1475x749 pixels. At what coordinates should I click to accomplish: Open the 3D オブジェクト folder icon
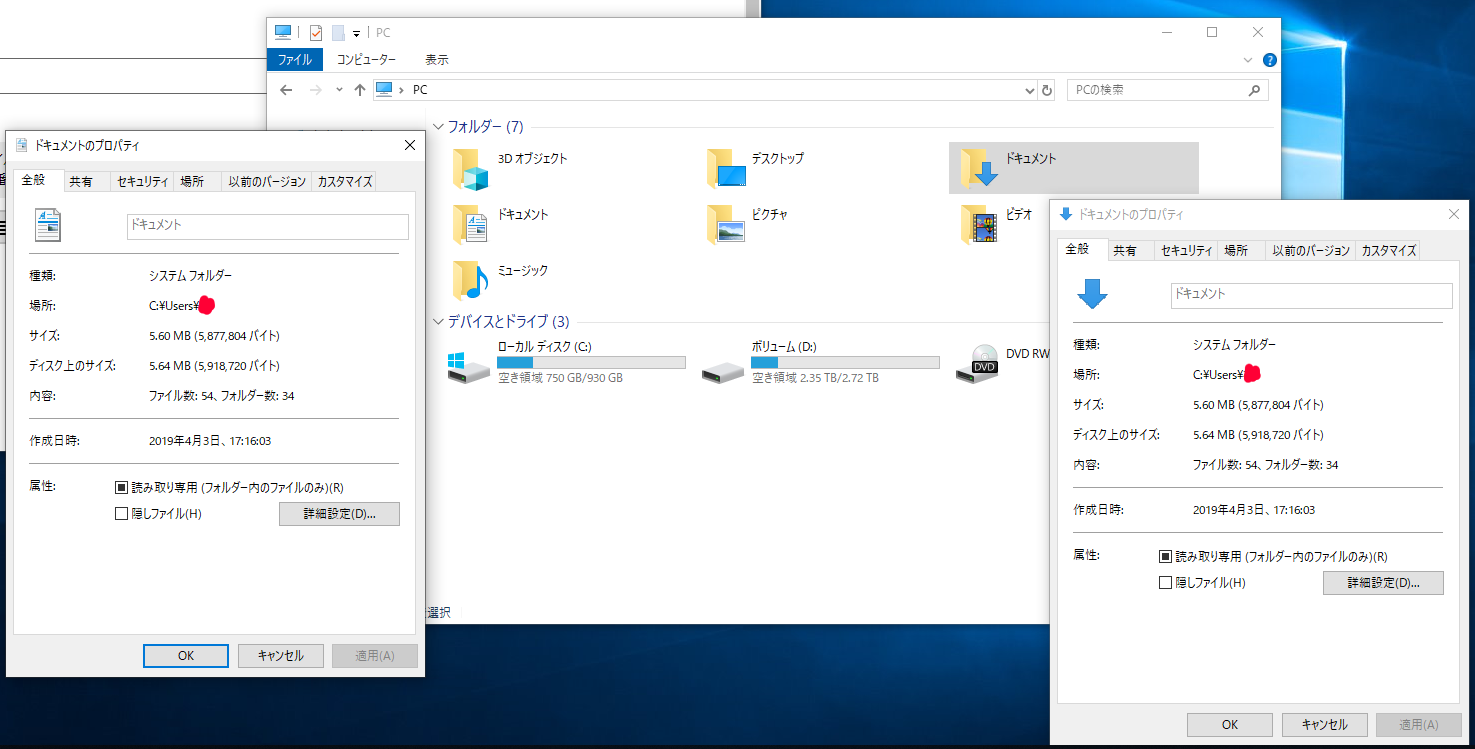[470, 169]
